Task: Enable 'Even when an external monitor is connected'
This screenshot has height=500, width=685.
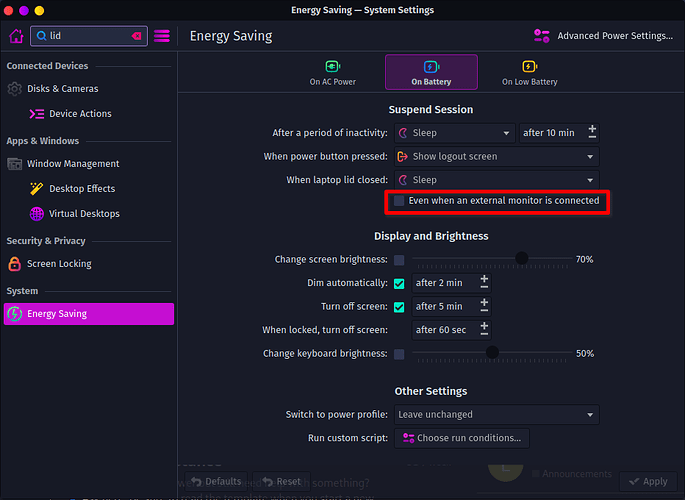Action: pyautogui.click(x=400, y=201)
